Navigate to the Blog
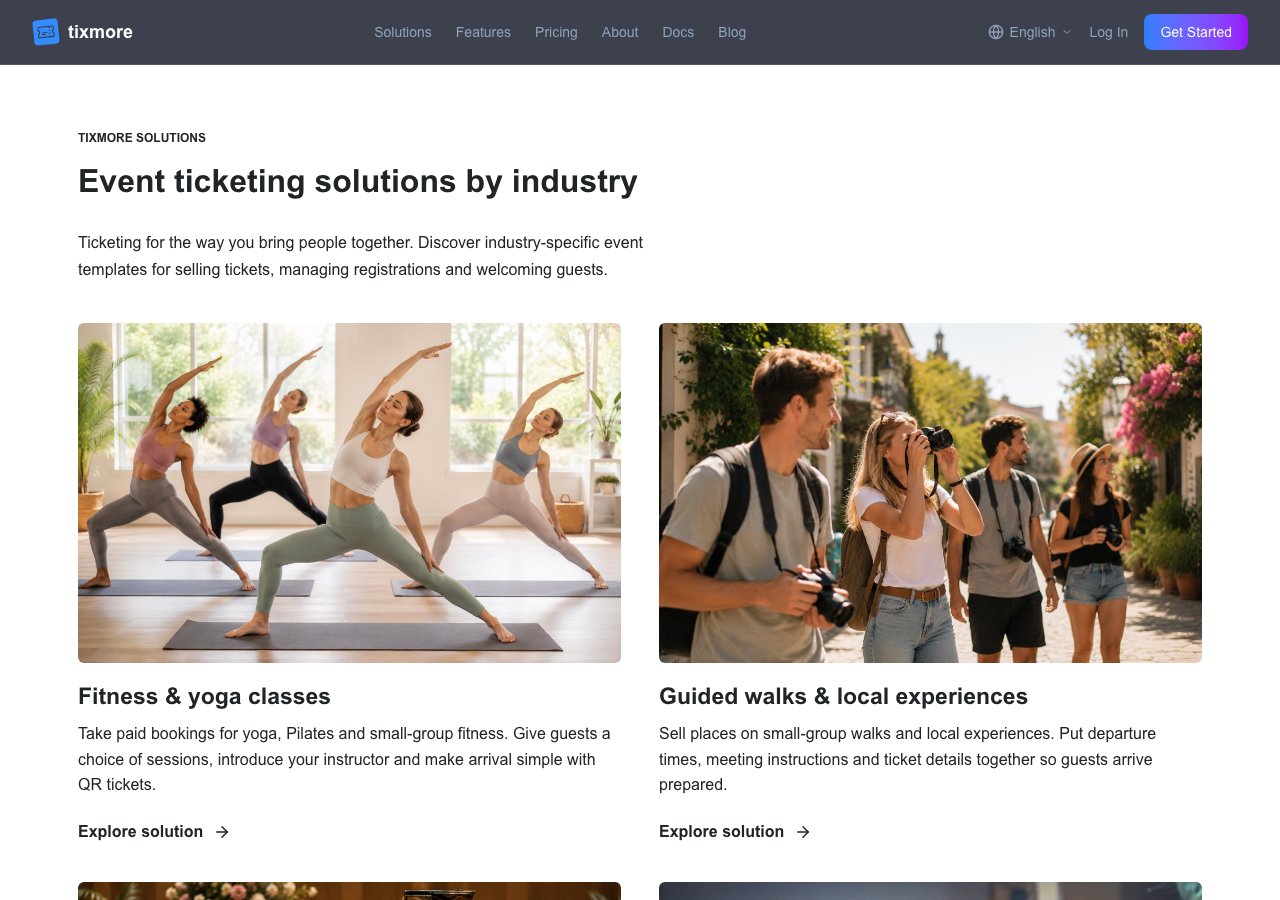1280x900 pixels. point(732,32)
